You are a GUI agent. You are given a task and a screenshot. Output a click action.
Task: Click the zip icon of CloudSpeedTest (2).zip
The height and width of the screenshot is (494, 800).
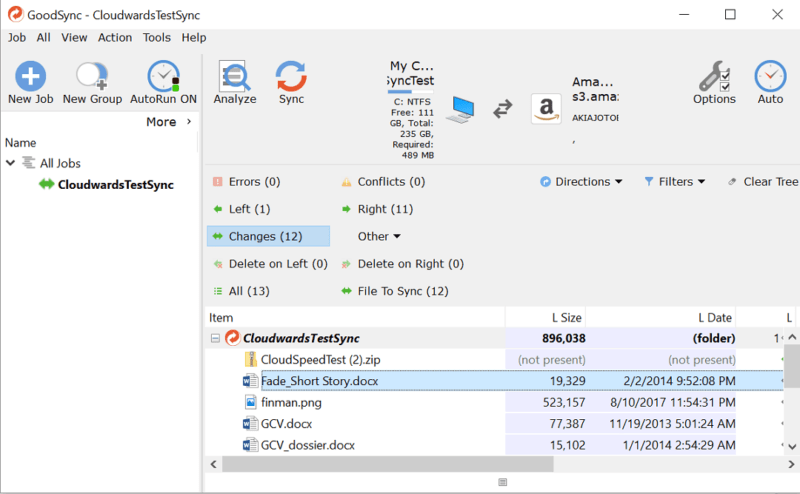tap(251, 359)
